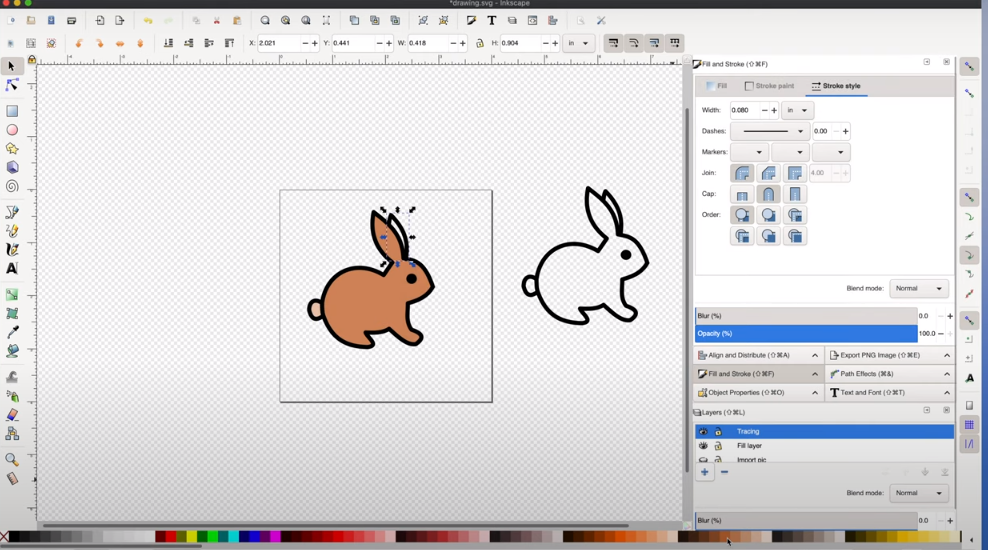Lower selection to bottom icon
Screen dimensions: 988x550
[168, 43]
